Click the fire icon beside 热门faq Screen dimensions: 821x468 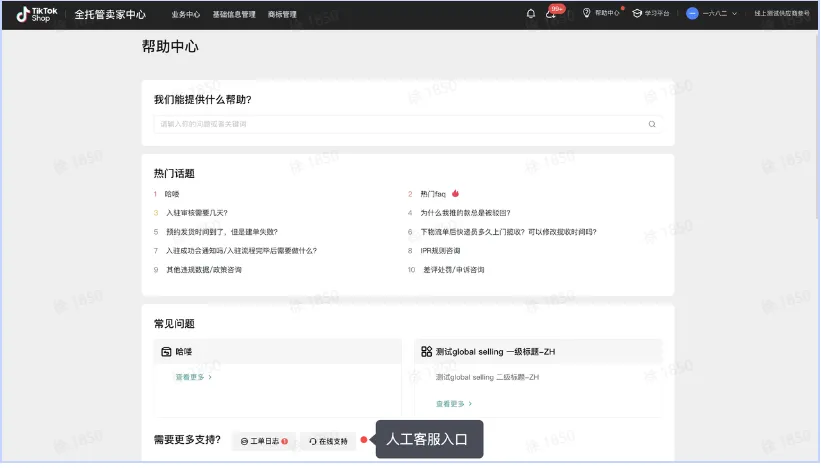tap(456, 194)
